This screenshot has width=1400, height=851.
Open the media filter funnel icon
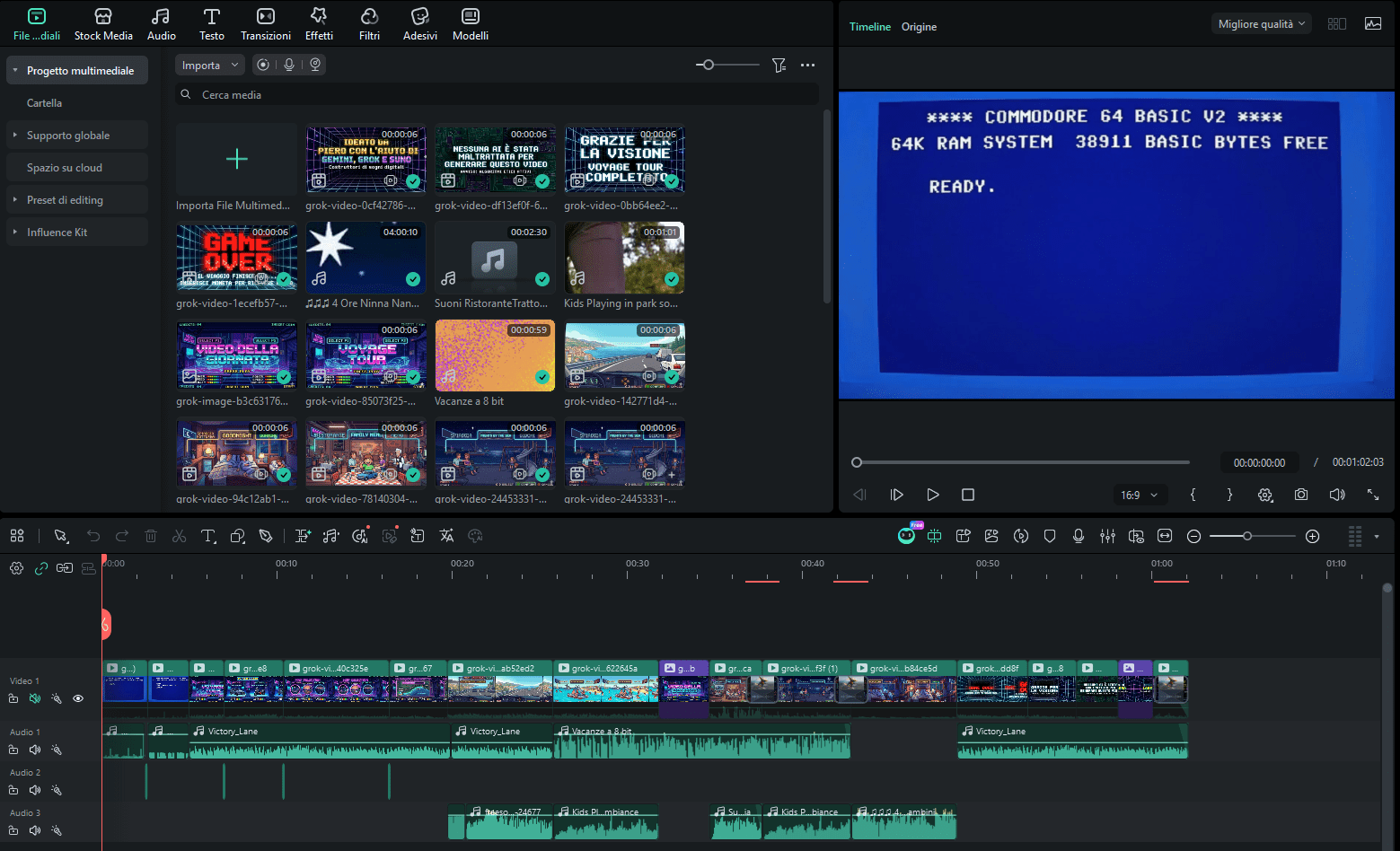click(x=779, y=65)
